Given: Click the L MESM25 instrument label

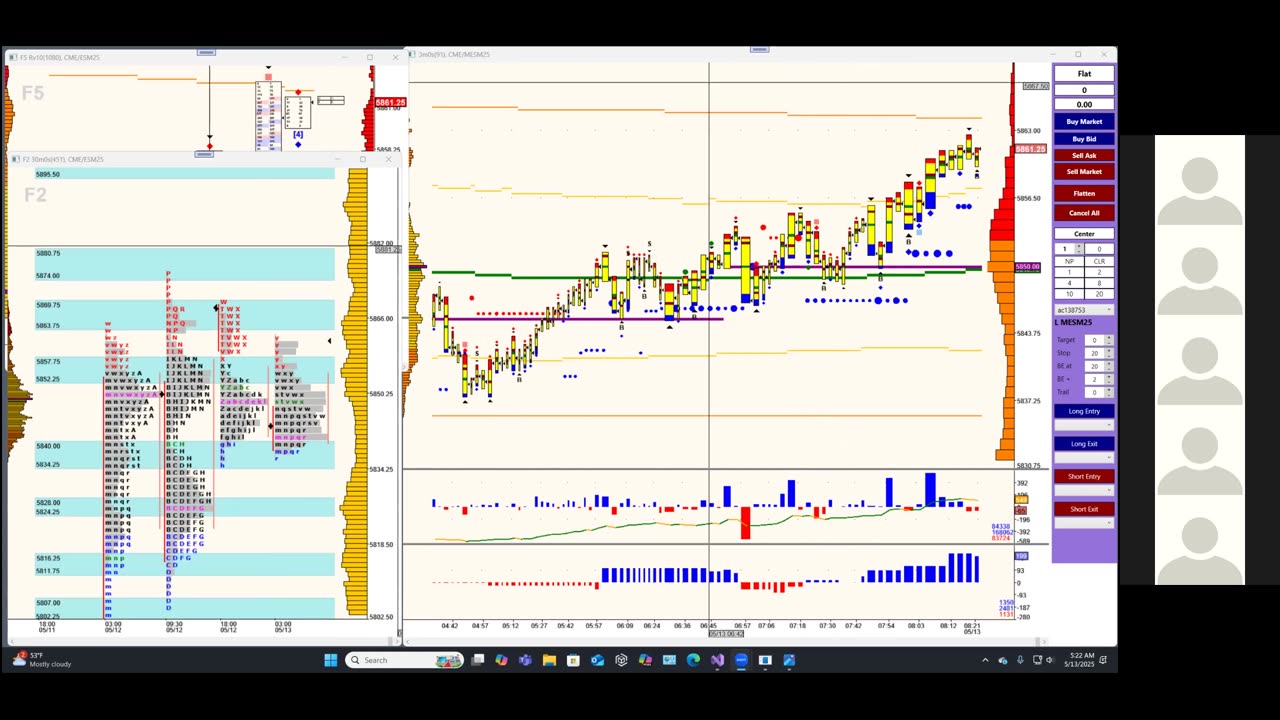Looking at the screenshot, I should coord(1074,323).
